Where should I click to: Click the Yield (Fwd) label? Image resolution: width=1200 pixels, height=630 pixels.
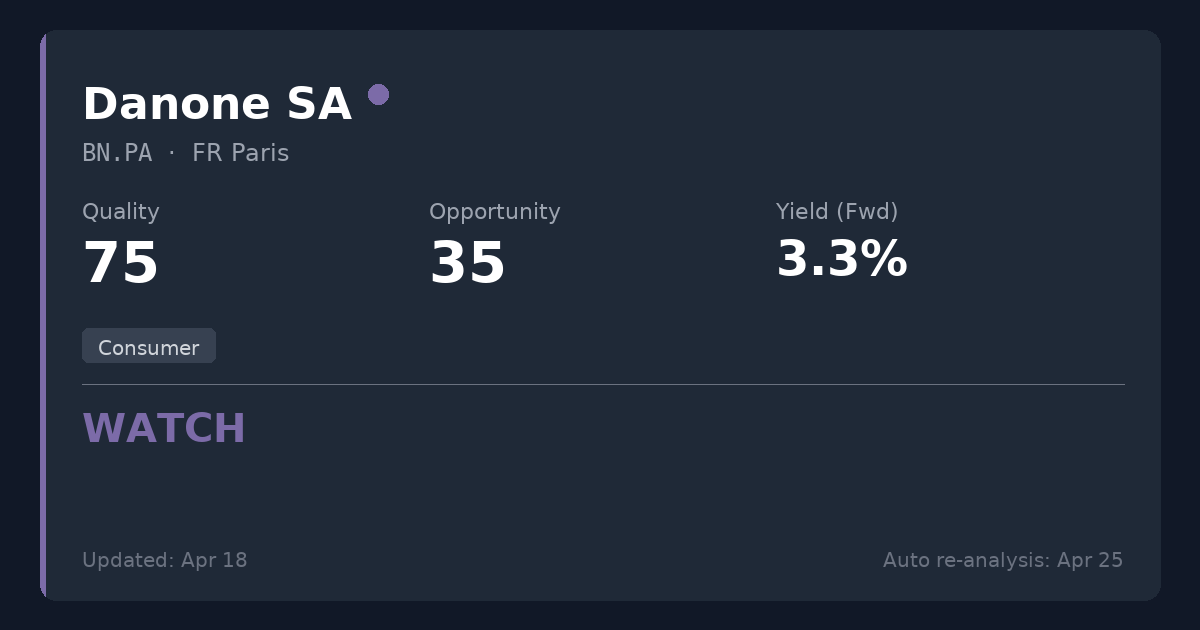coord(837,212)
